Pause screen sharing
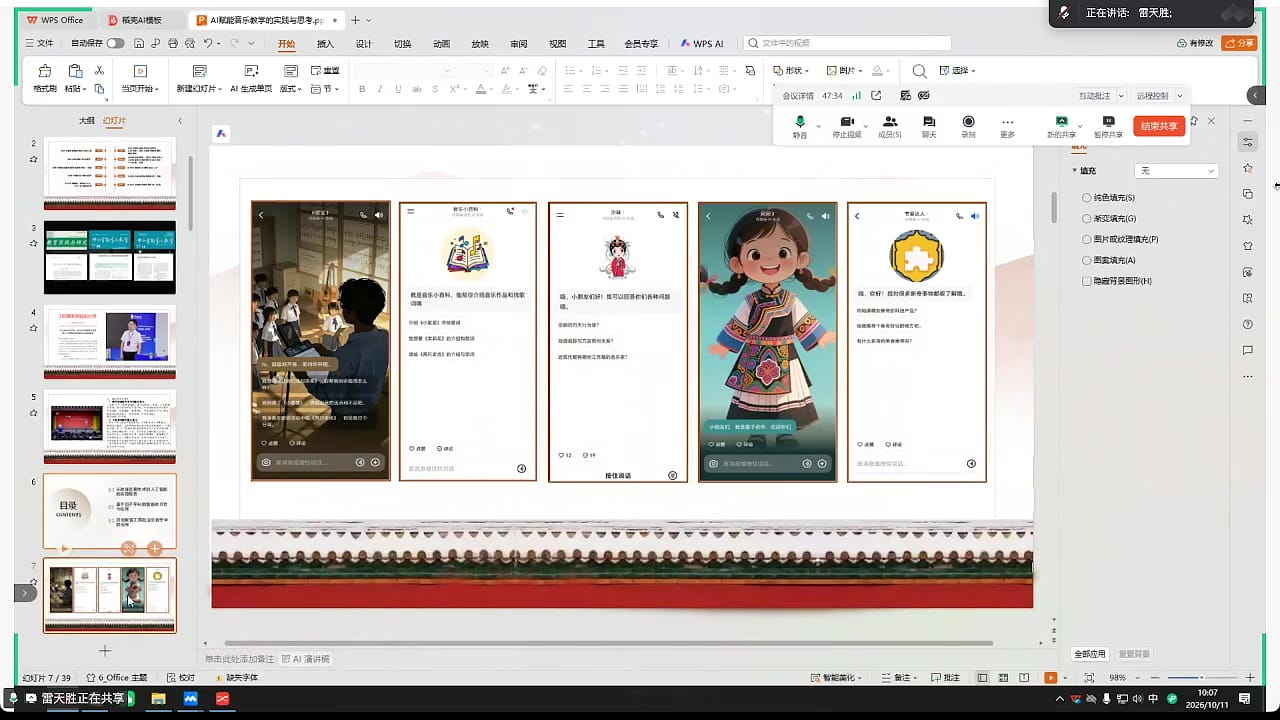Viewport: 1280px width, 720px height. tap(1108, 126)
